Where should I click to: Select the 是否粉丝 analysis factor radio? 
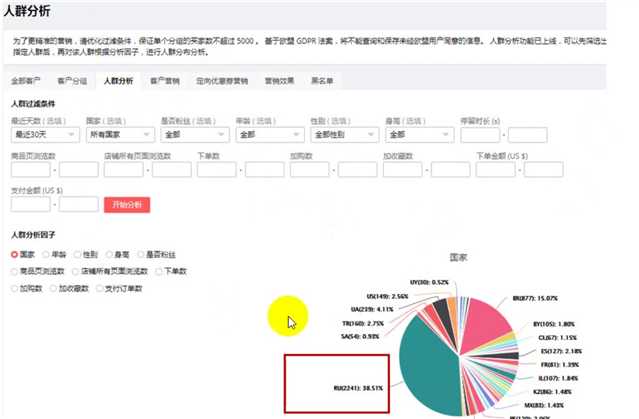tap(141, 254)
